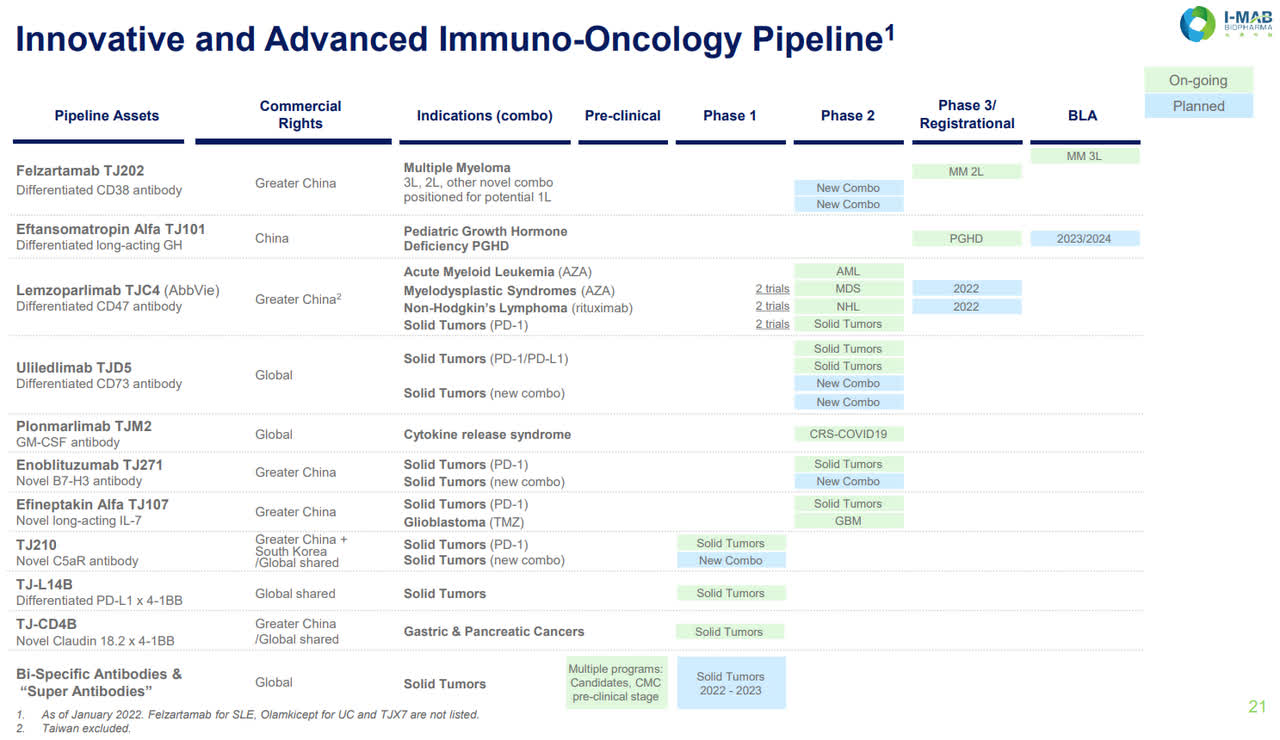The image size is (1280, 740).
Task: Click the slide title Innovative and Advanced Immuno-Oncology Pipeline
Action: [455, 38]
